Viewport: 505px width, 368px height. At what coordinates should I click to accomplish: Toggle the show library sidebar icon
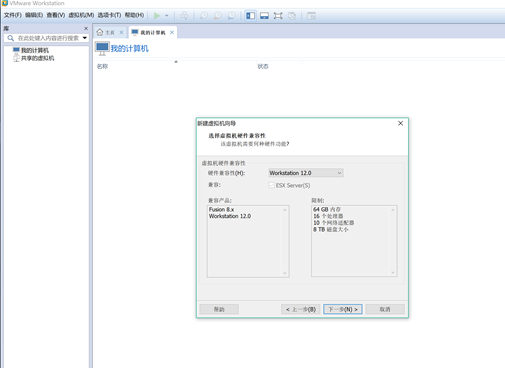[x=250, y=16]
